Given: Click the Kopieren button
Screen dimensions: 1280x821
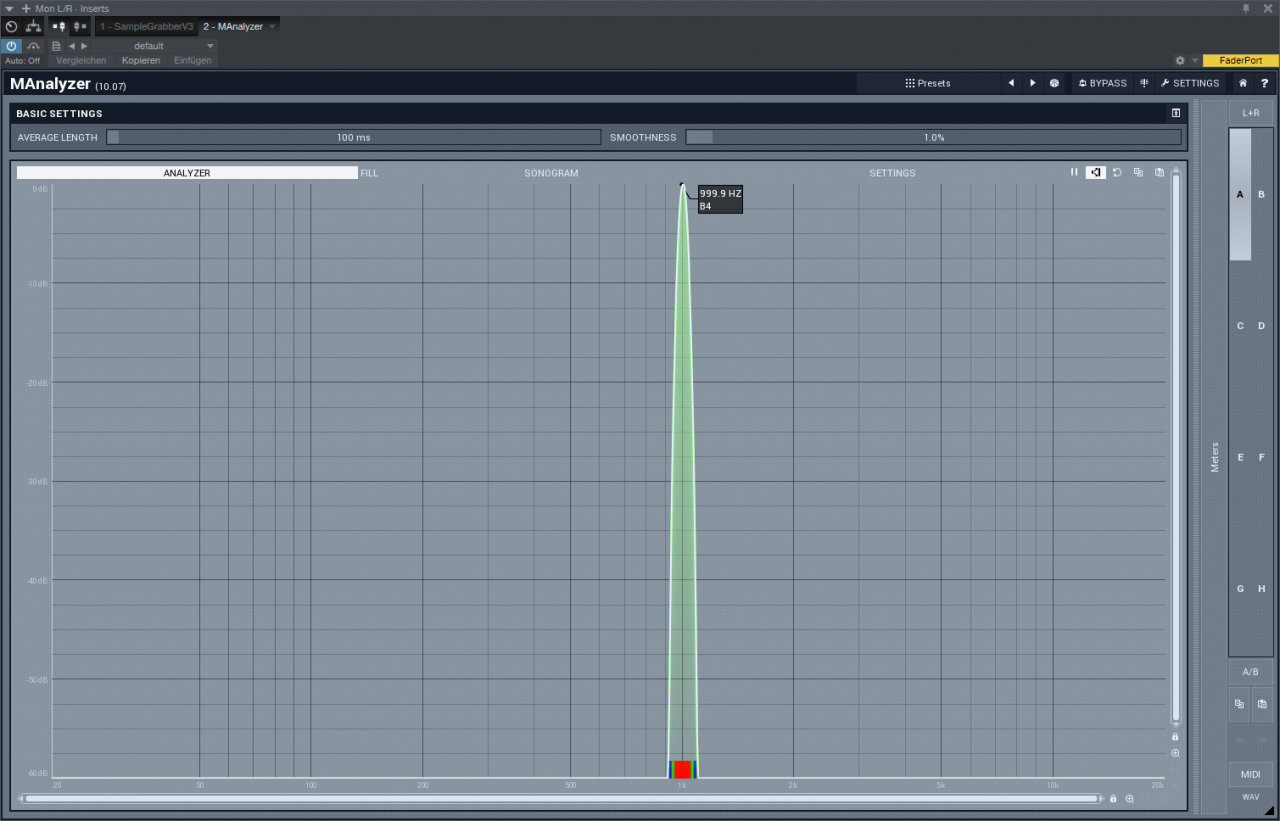Looking at the screenshot, I should click(141, 60).
